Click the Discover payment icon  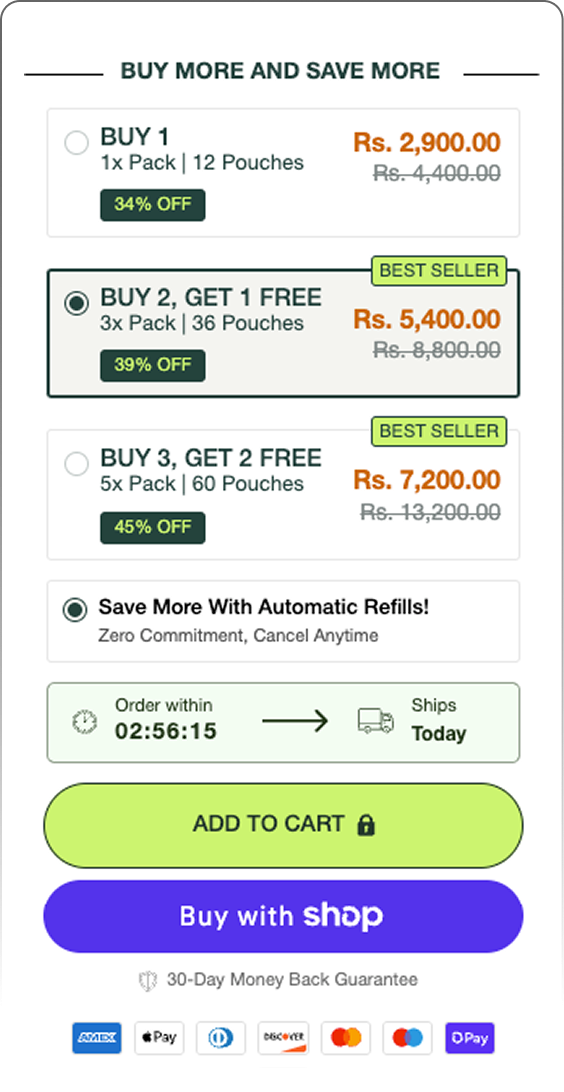[x=283, y=1038]
